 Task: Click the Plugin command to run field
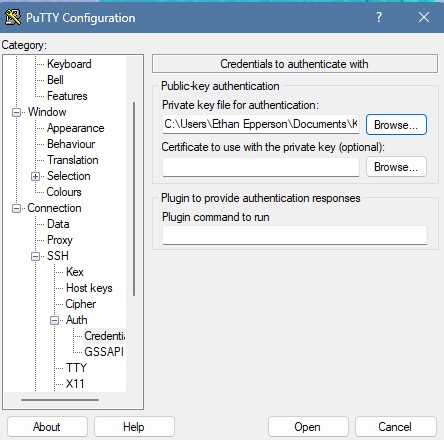tap(295, 235)
